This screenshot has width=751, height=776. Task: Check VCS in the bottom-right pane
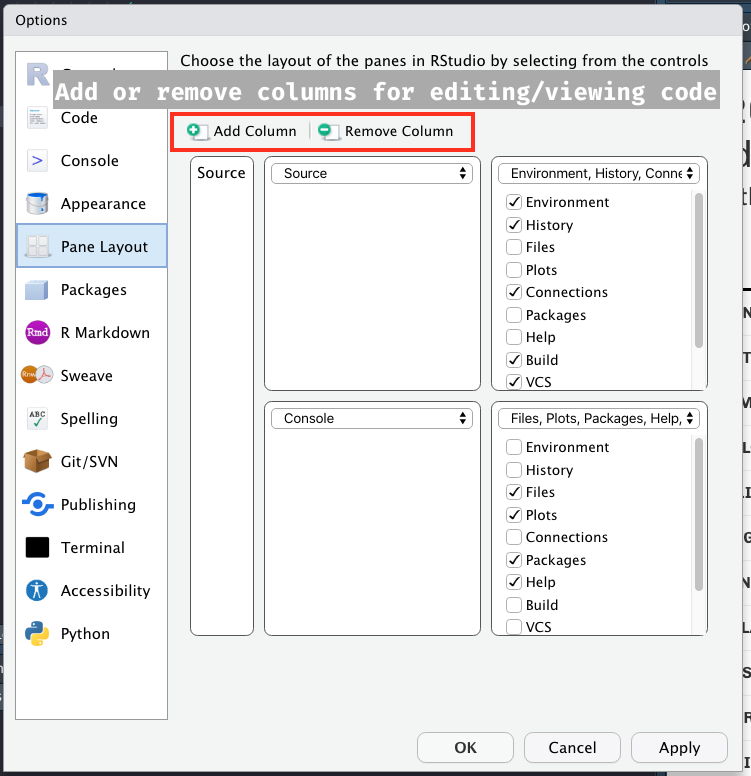pos(514,627)
